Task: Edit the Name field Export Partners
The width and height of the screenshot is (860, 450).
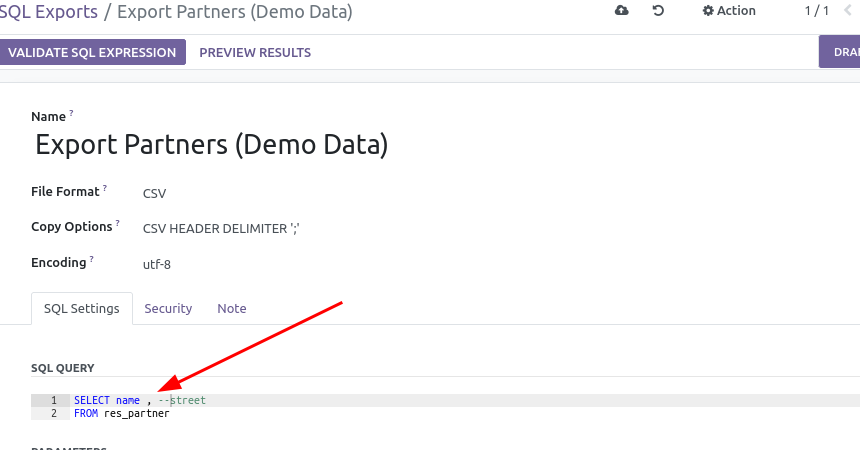Action: 212,145
